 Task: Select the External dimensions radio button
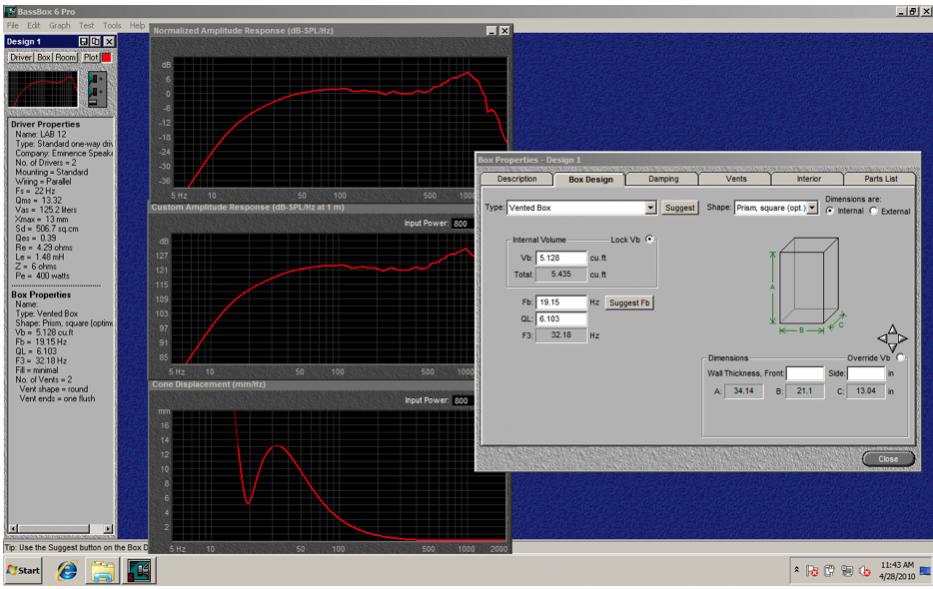coord(873,211)
